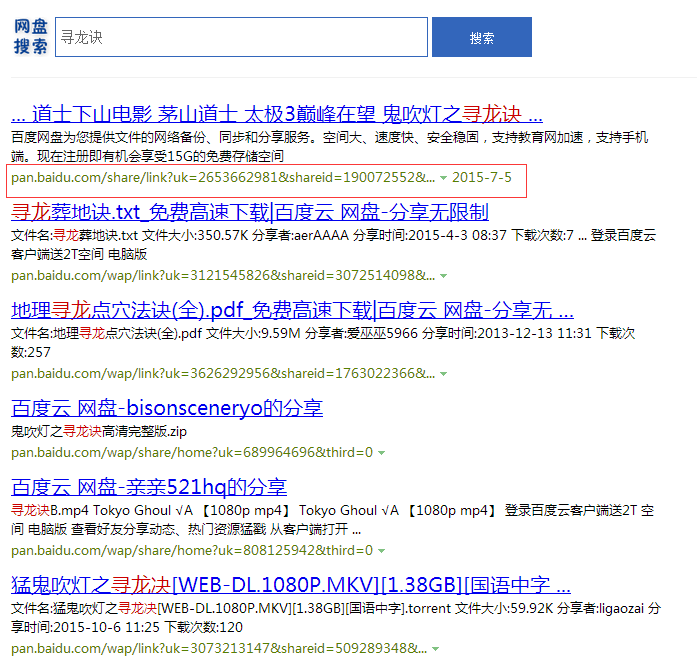
Task: Open result 道士下山电影 茅山道士 太极3巅峰在望
Action: 276,114
